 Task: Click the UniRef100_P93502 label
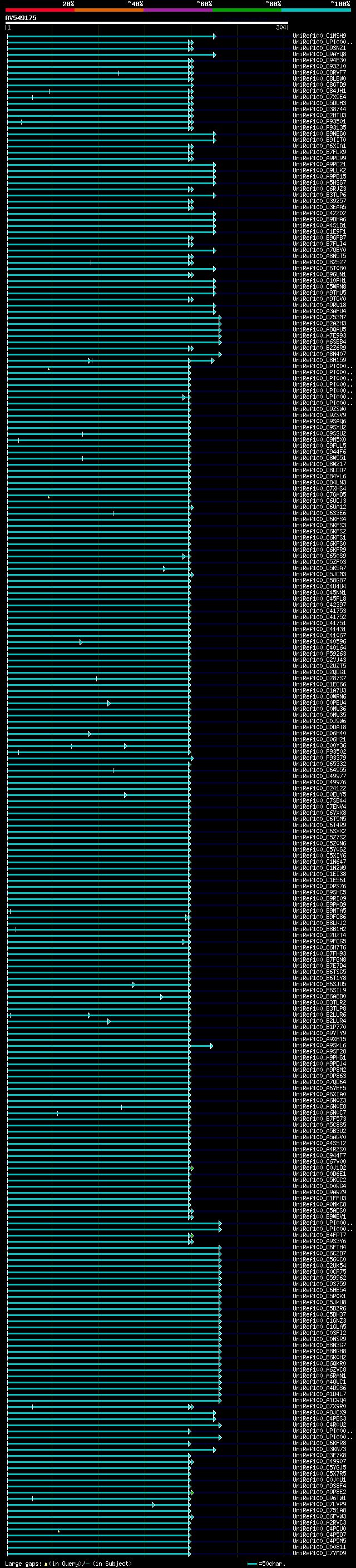pyautogui.click(x=319, y=752)
